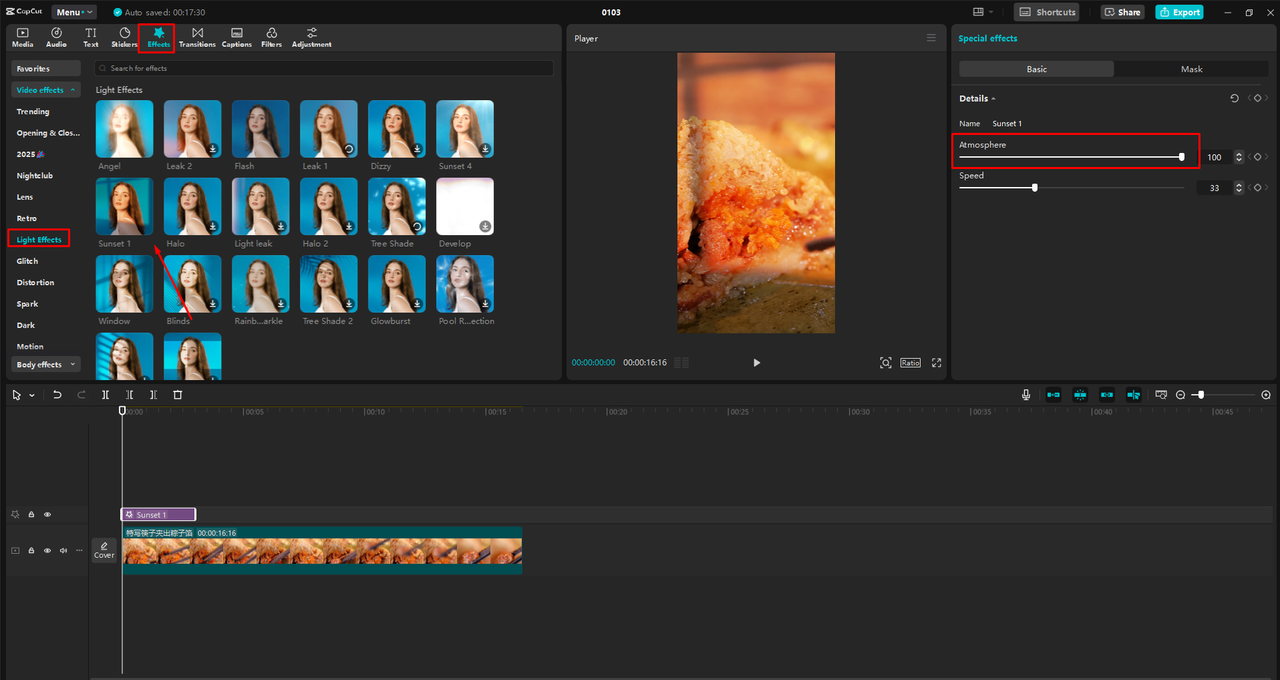The width and height of the screenshot is (1280, 680).
Task: Click the Speed value stepper
Action: [x=1239, y=187]
